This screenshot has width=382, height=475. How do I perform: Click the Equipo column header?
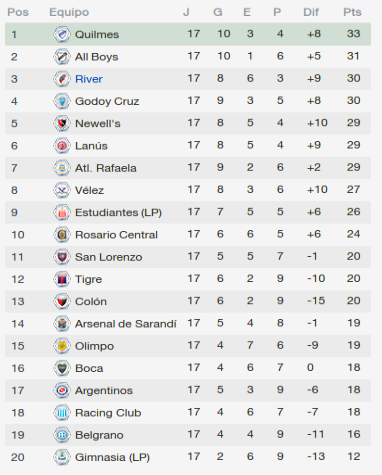coord(69,13)
